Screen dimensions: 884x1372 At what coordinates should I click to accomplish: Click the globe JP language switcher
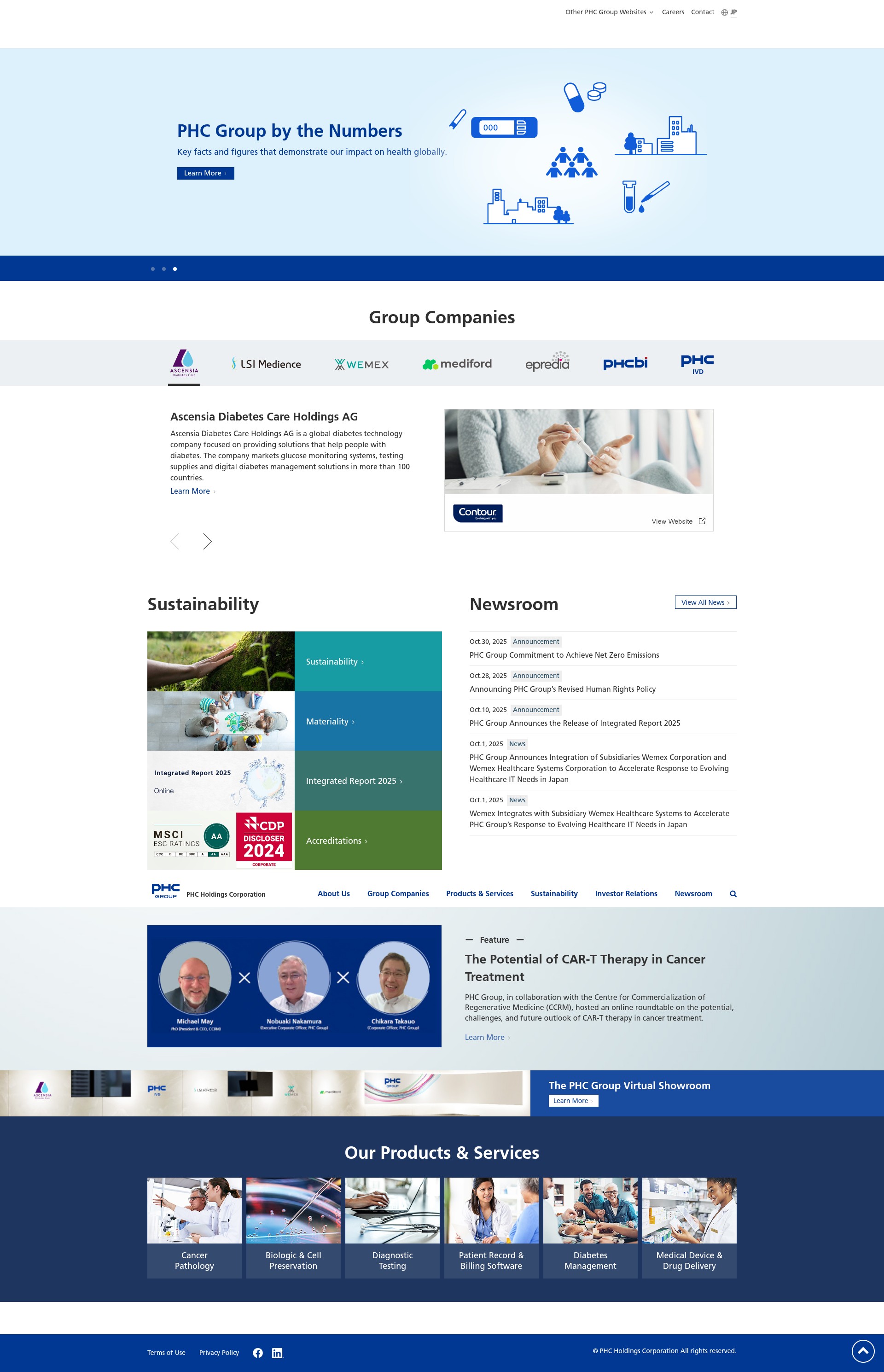click(x=729, y=12)
